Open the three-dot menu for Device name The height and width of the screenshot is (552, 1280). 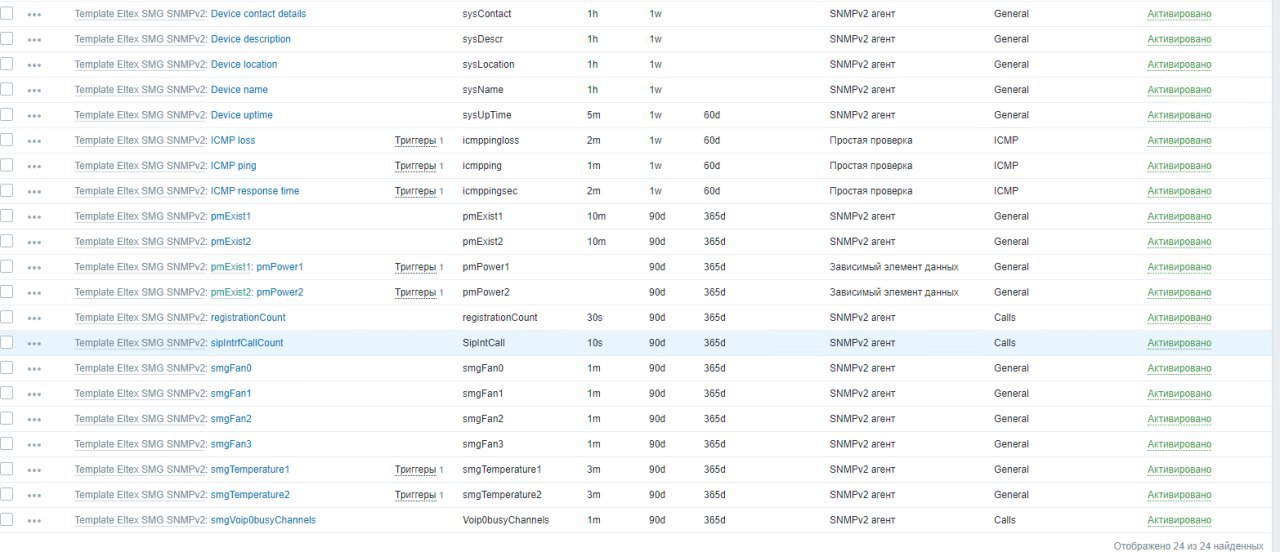34,90
